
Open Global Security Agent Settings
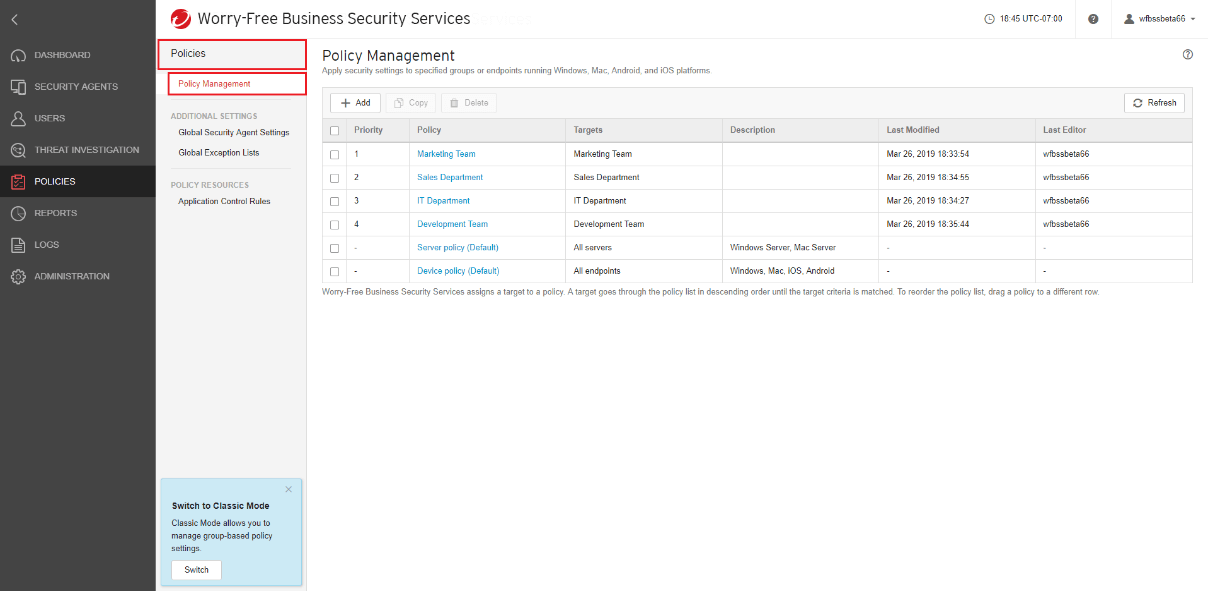point(233,132)
